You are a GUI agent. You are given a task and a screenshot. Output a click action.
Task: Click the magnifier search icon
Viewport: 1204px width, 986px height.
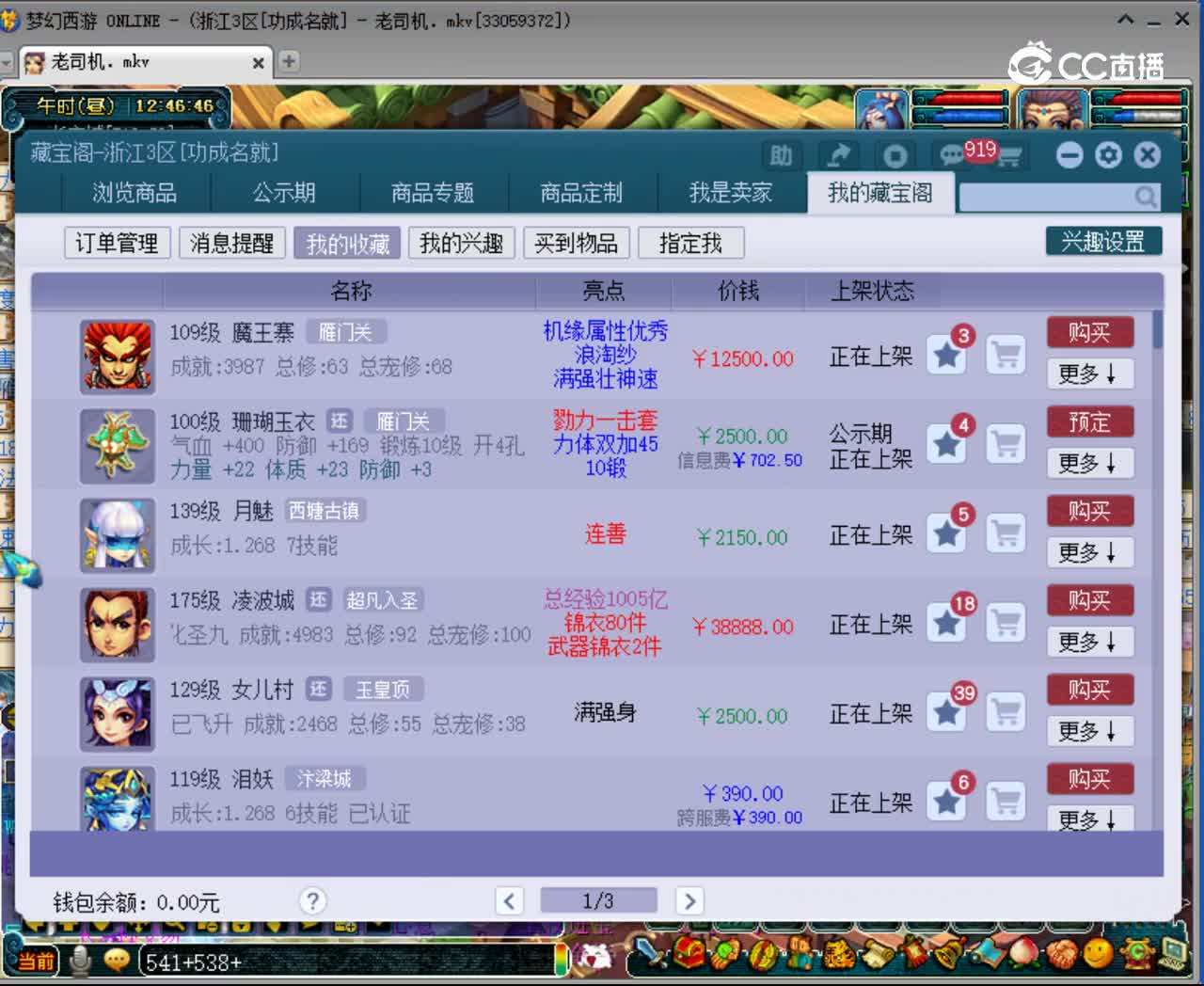(x=1145, y=197)
